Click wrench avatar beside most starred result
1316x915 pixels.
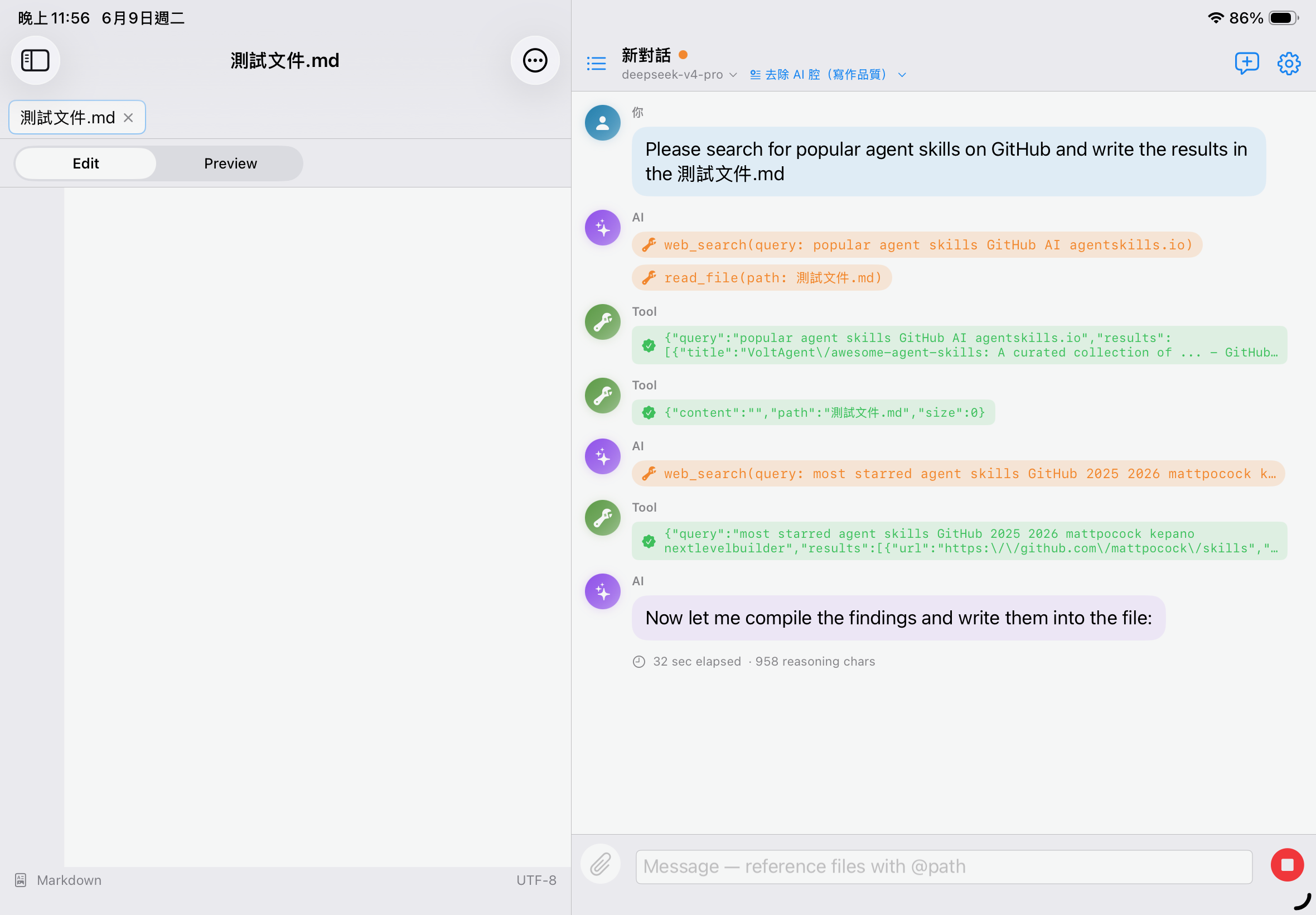602,518
